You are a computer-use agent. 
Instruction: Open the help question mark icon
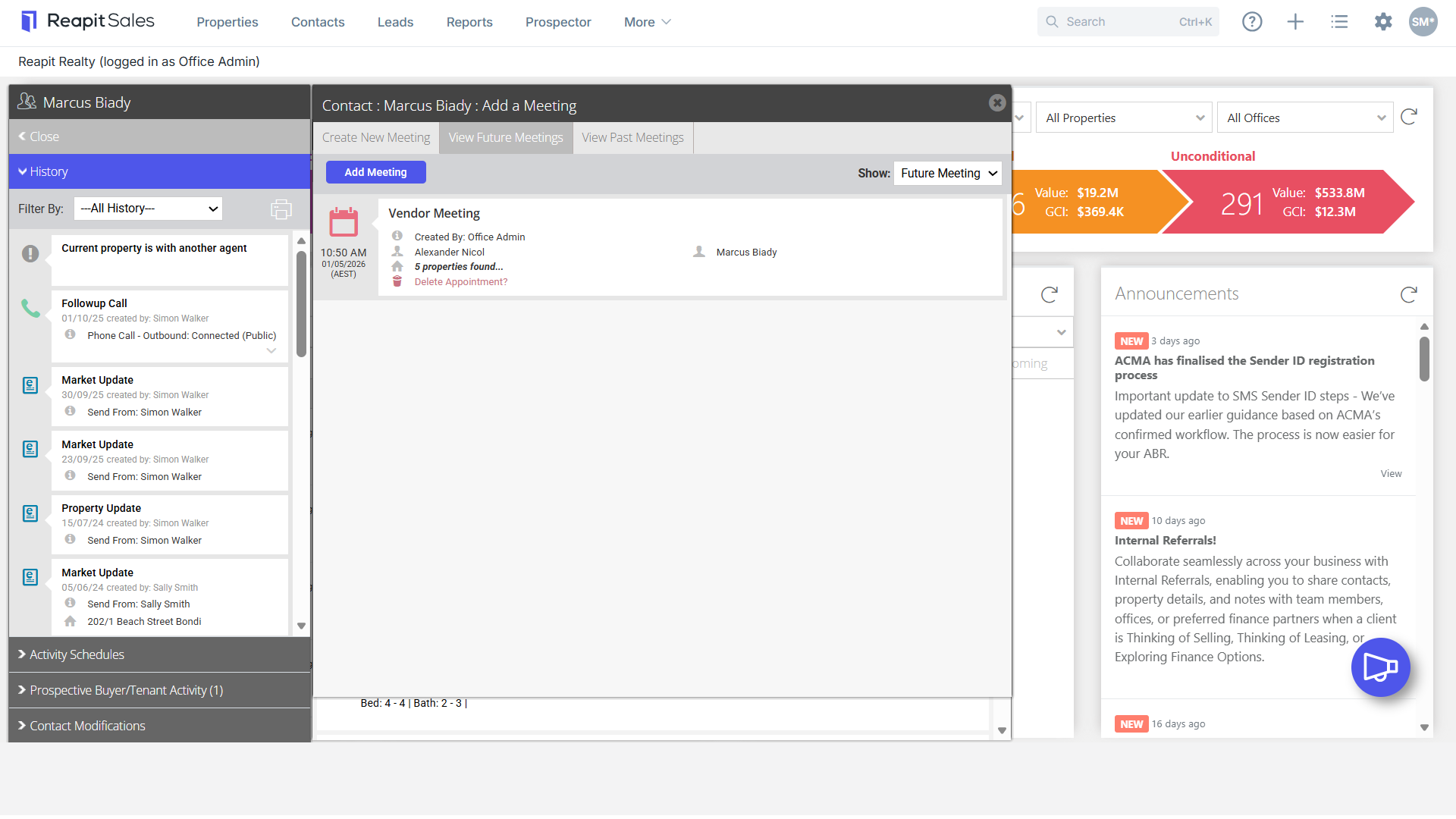pyautogui.click(x=1252, y=22)
